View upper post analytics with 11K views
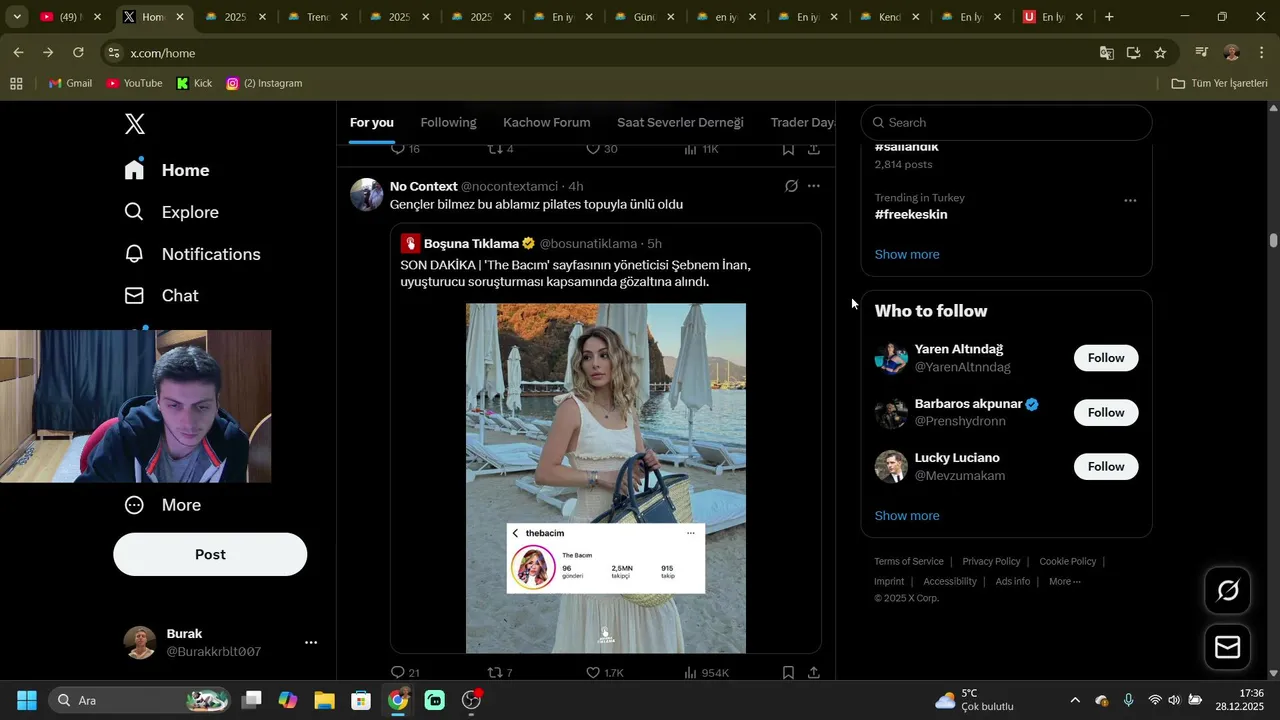 [x=701, y=149]
